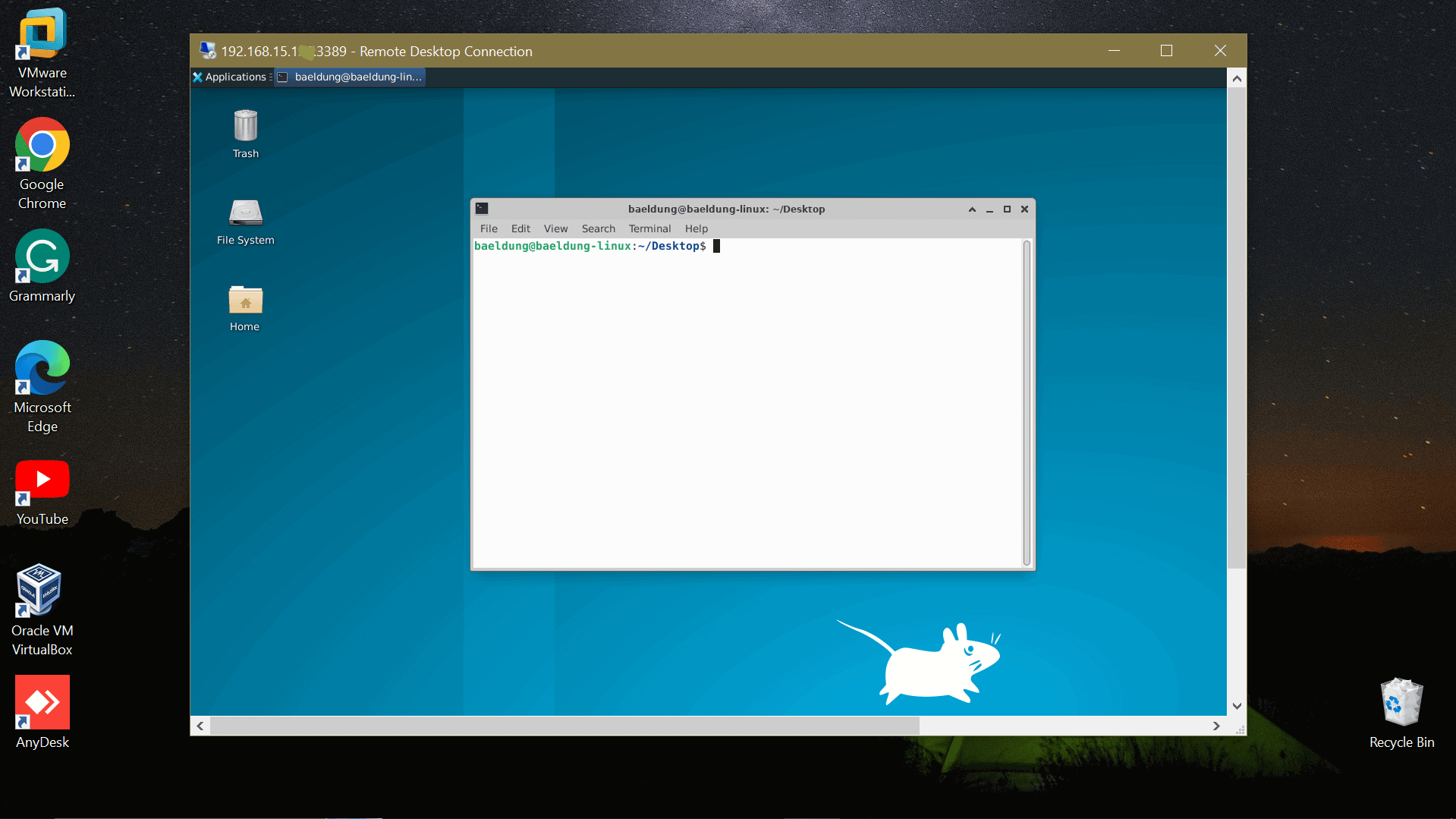The image size is (1456, 819).
Task: Open the Terminal menu in the terminal window
Action: 649,228
